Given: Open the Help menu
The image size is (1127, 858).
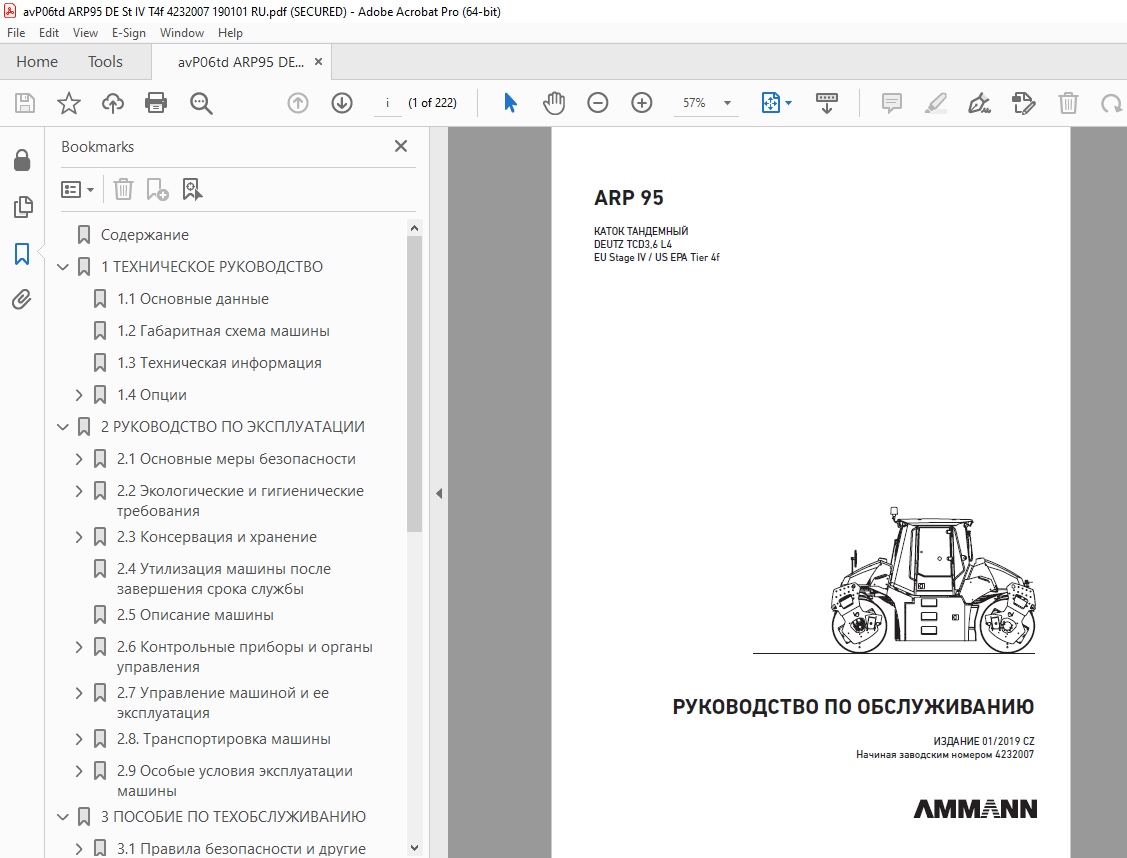Looking at the screenshot, I should pos(230,33).
